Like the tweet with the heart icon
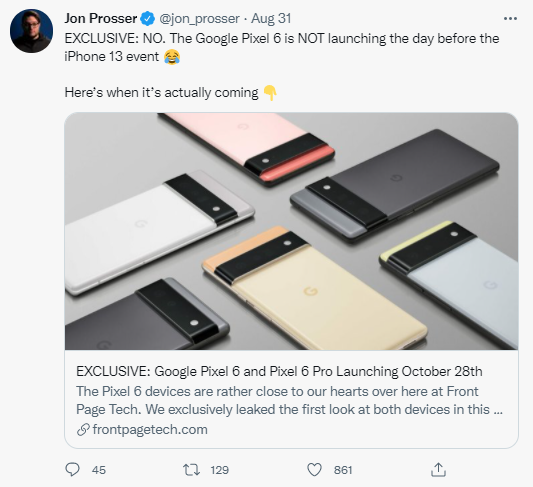Viewport: 533px width, 487px height. [x=314, y=470]
